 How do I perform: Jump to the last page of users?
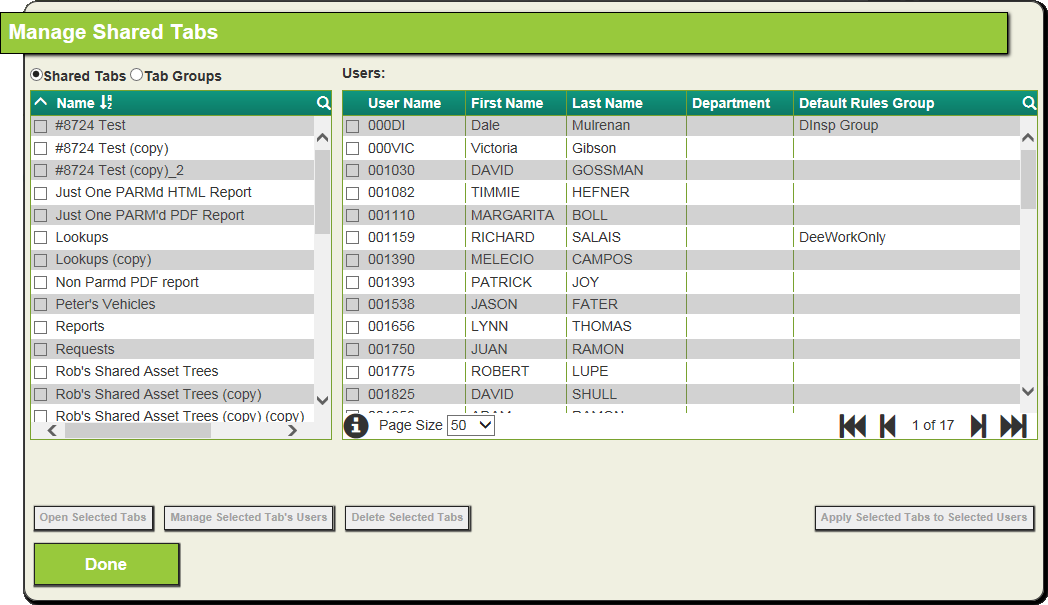pyautogui.click(x=1013, y=426)
